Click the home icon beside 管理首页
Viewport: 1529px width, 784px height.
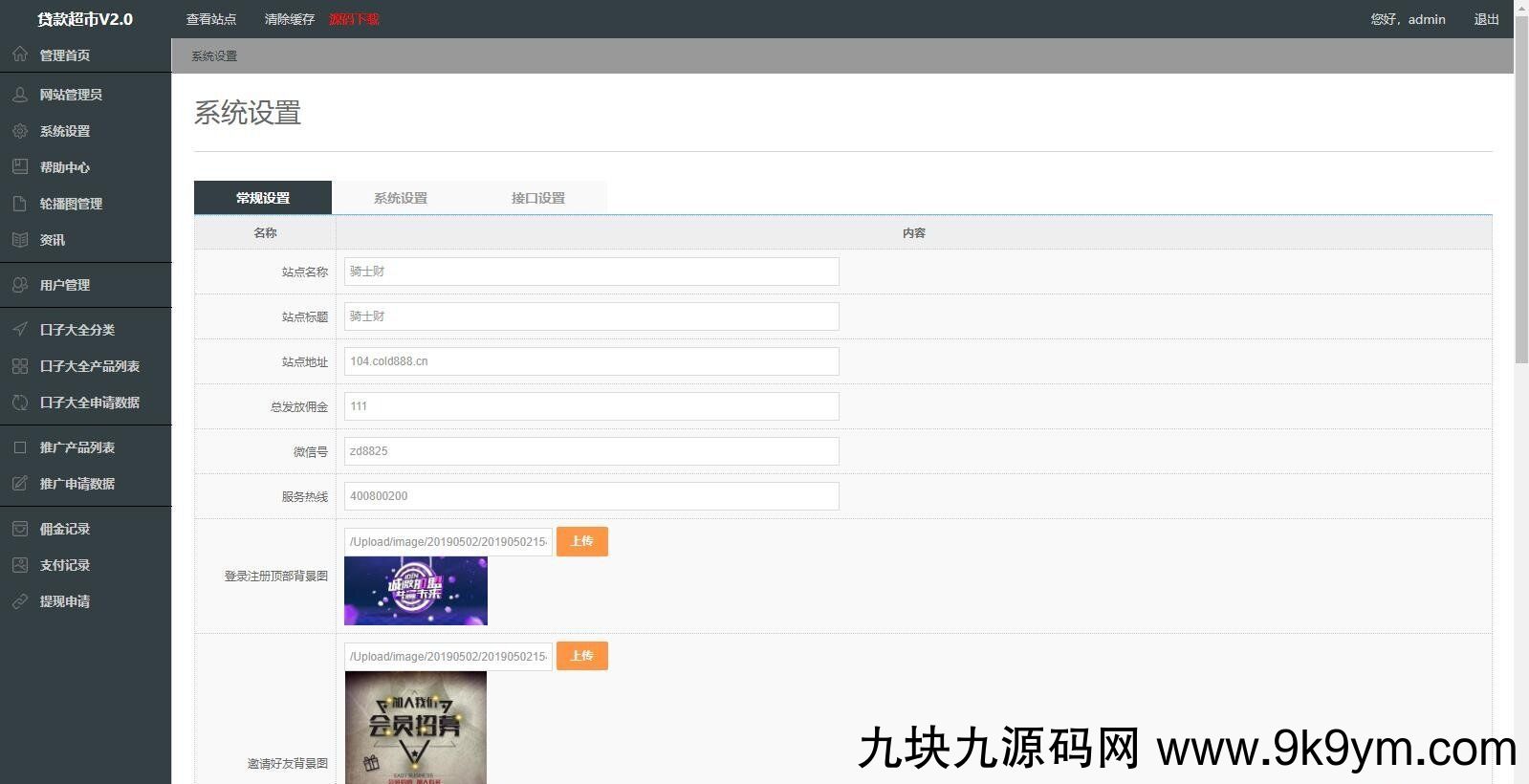(20, 54)
